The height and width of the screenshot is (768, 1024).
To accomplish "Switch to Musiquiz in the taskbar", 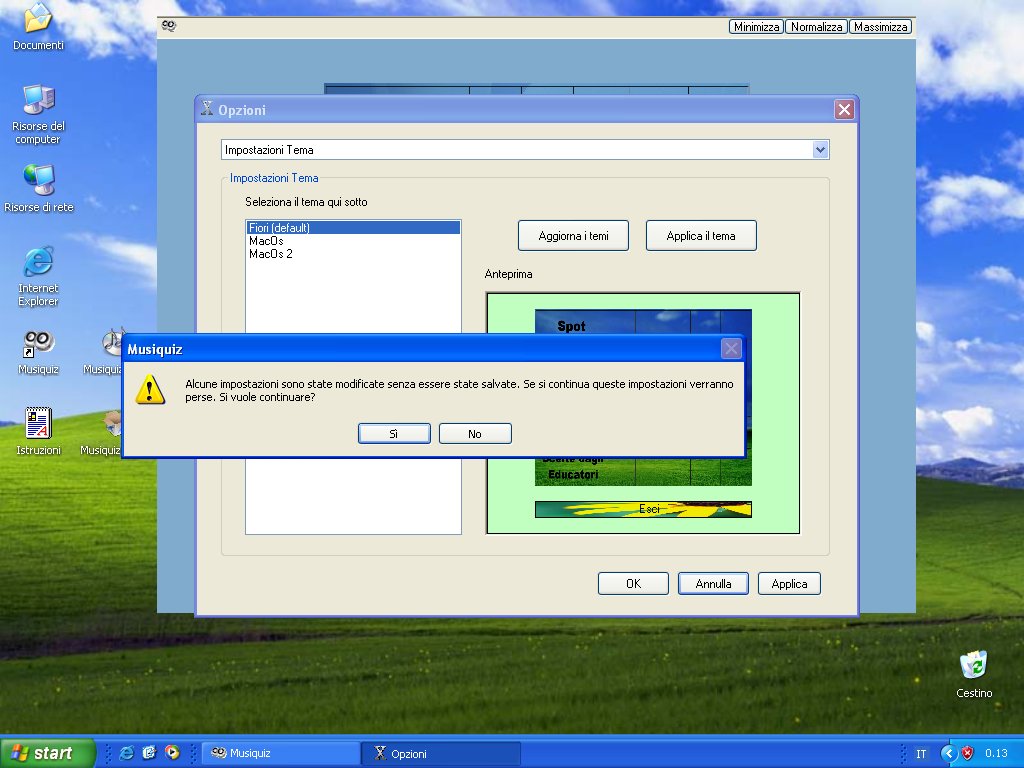I will (280, 753).
